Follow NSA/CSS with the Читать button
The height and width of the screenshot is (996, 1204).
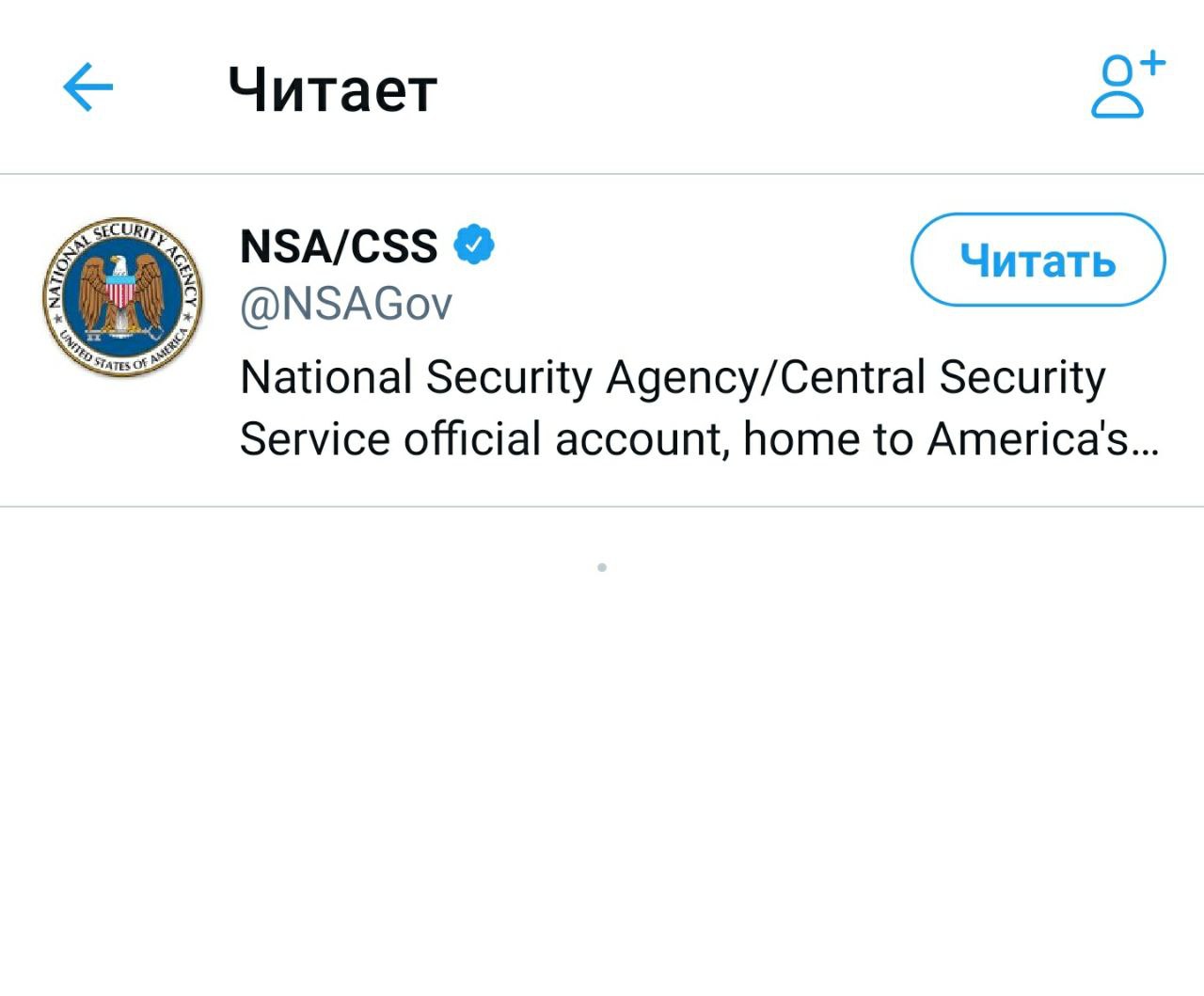pos(1038,261)
